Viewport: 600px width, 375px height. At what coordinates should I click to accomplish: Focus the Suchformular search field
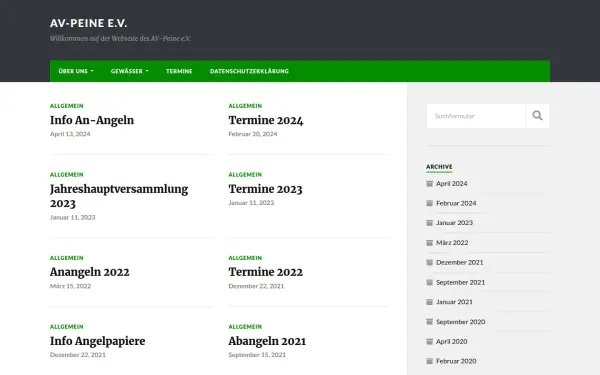476,116
